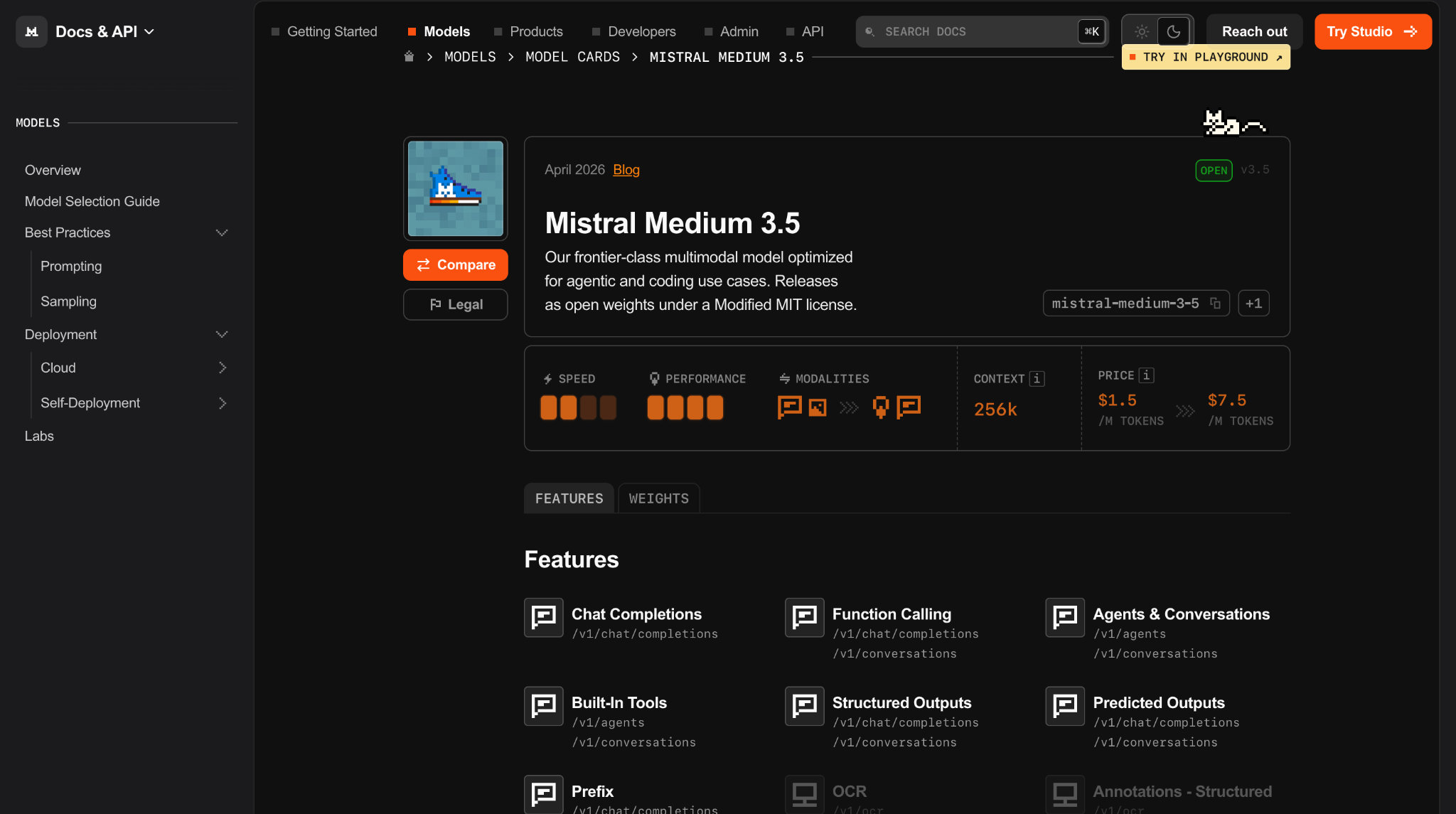The width and height of the screenshot is (1456, 814).
Task: Click the Predicted Outputs icon
Action: 1065,707
